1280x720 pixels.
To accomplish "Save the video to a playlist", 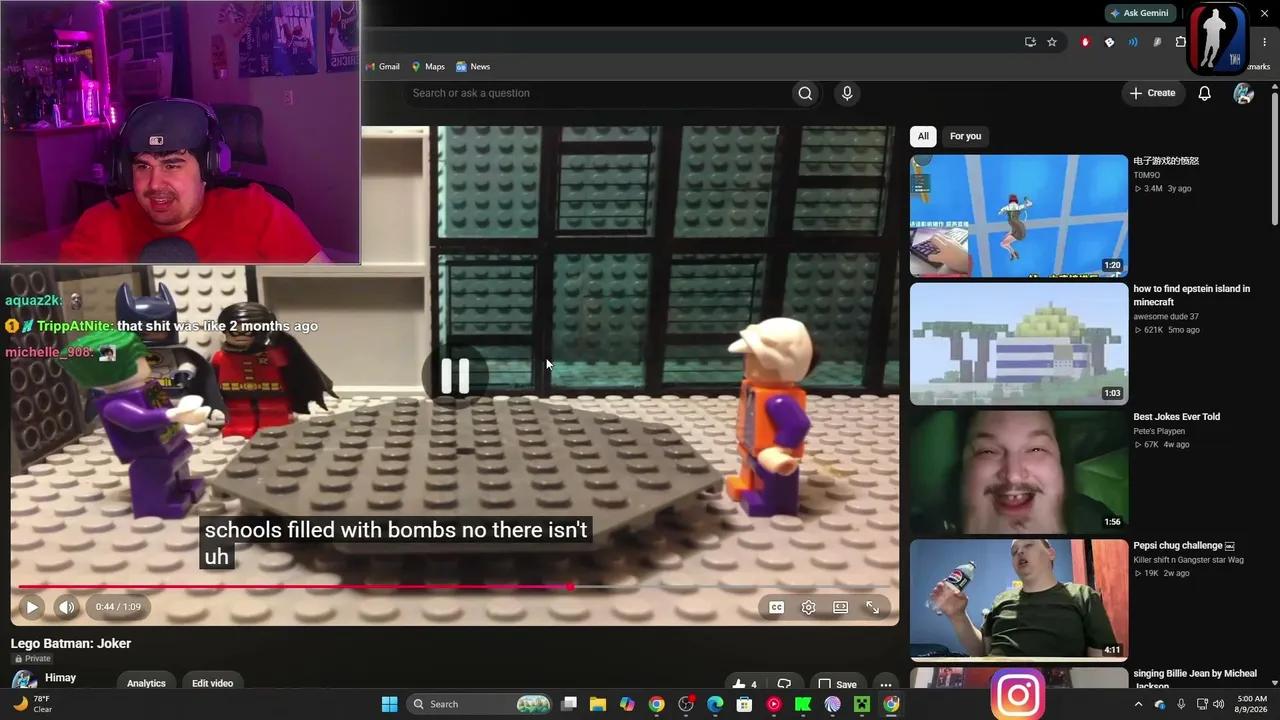I will [838, 685].
